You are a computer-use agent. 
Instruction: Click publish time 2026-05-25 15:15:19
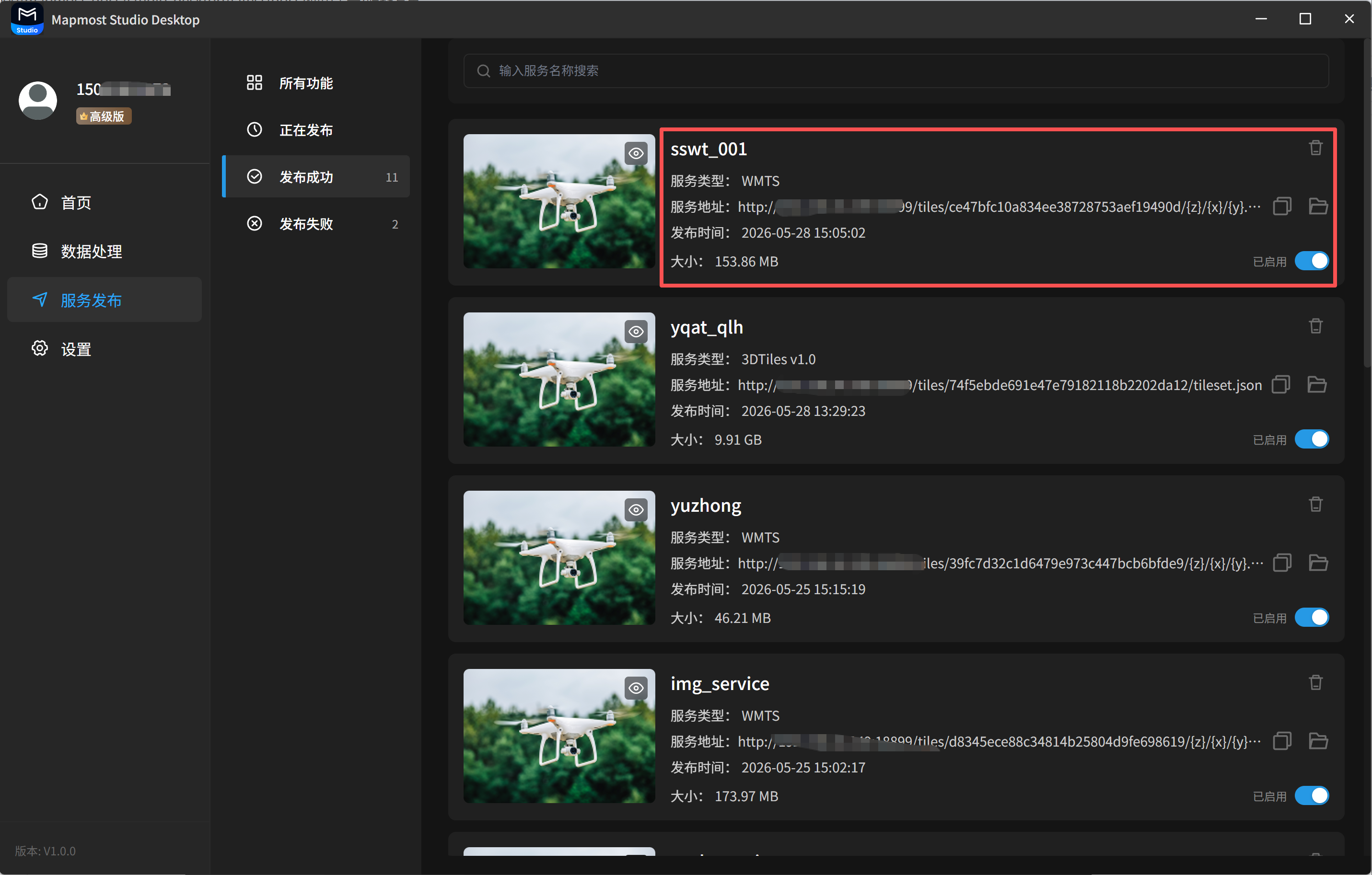tap(803, 589)
